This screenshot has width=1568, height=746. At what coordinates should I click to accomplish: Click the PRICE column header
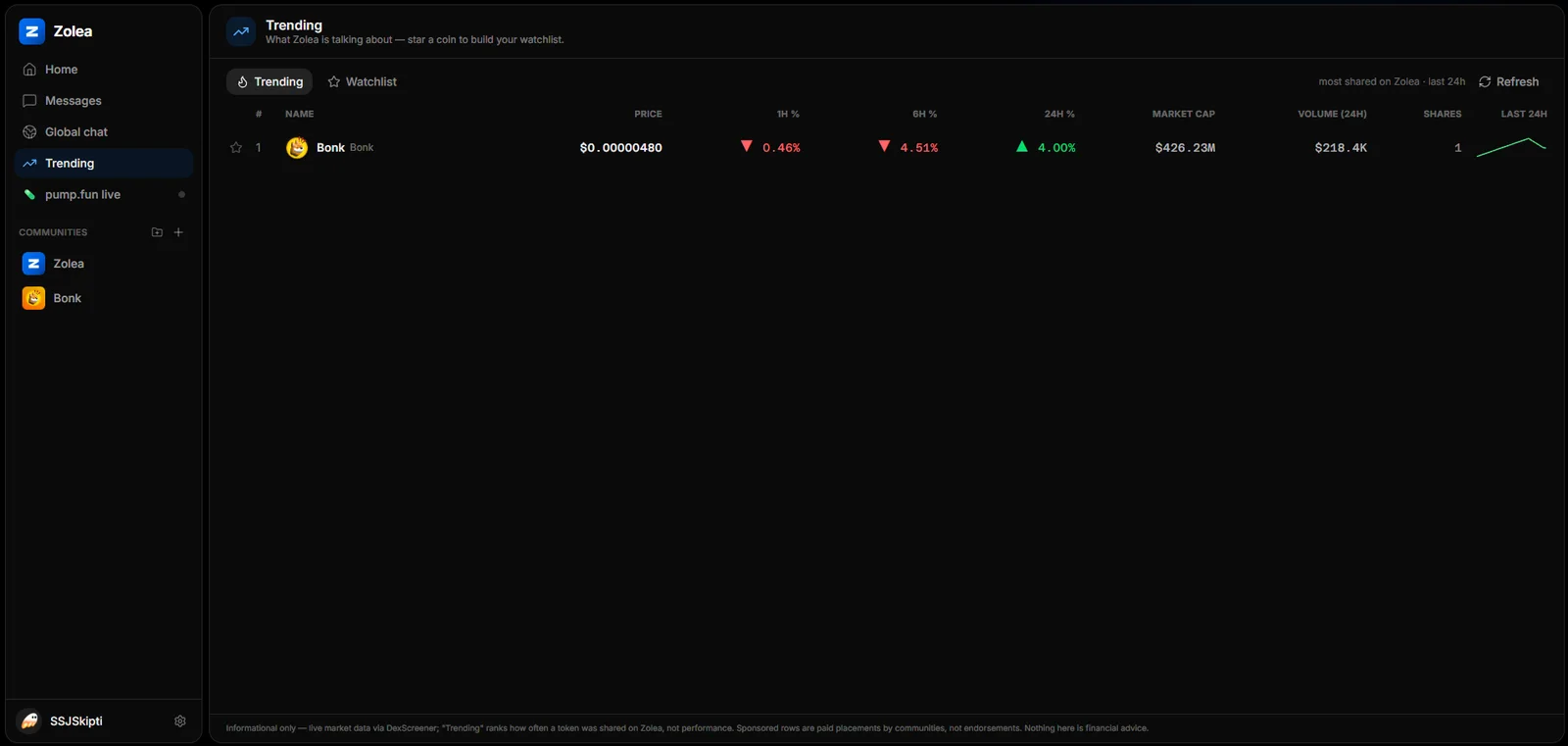(x=648, y=115)
